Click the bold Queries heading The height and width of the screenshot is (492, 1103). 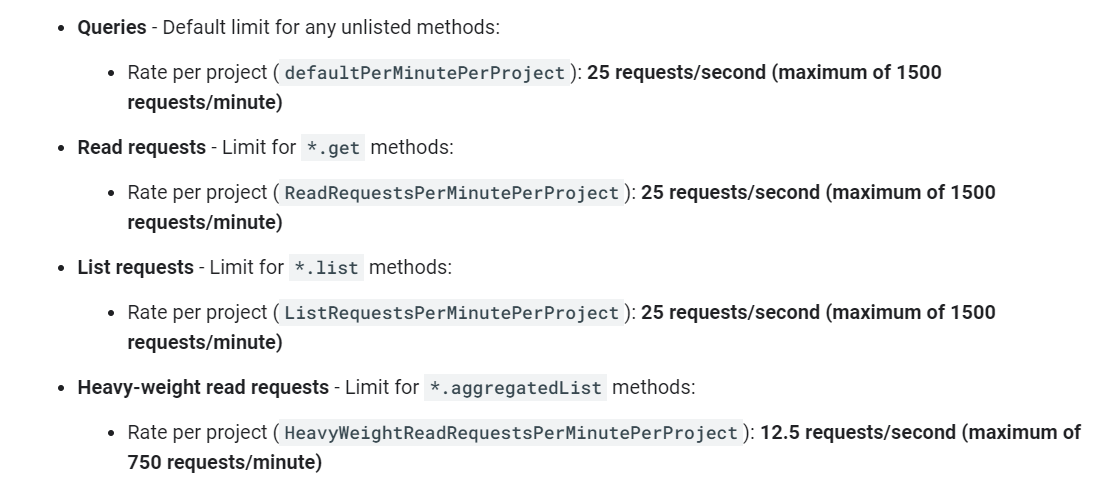pyautogui.click(x=112, y=27)
